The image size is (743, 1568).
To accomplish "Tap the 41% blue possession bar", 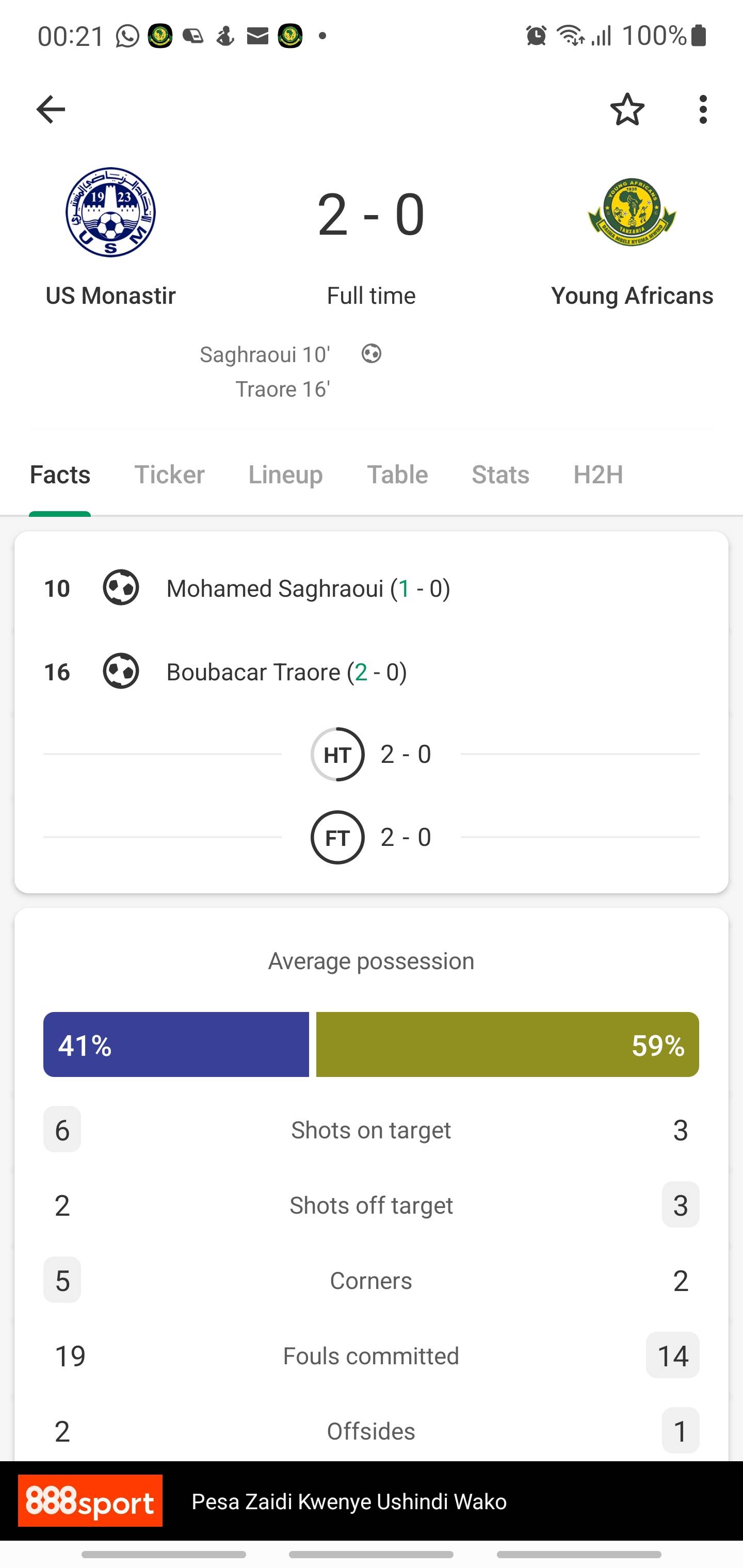I will [x=176, y=1044].
